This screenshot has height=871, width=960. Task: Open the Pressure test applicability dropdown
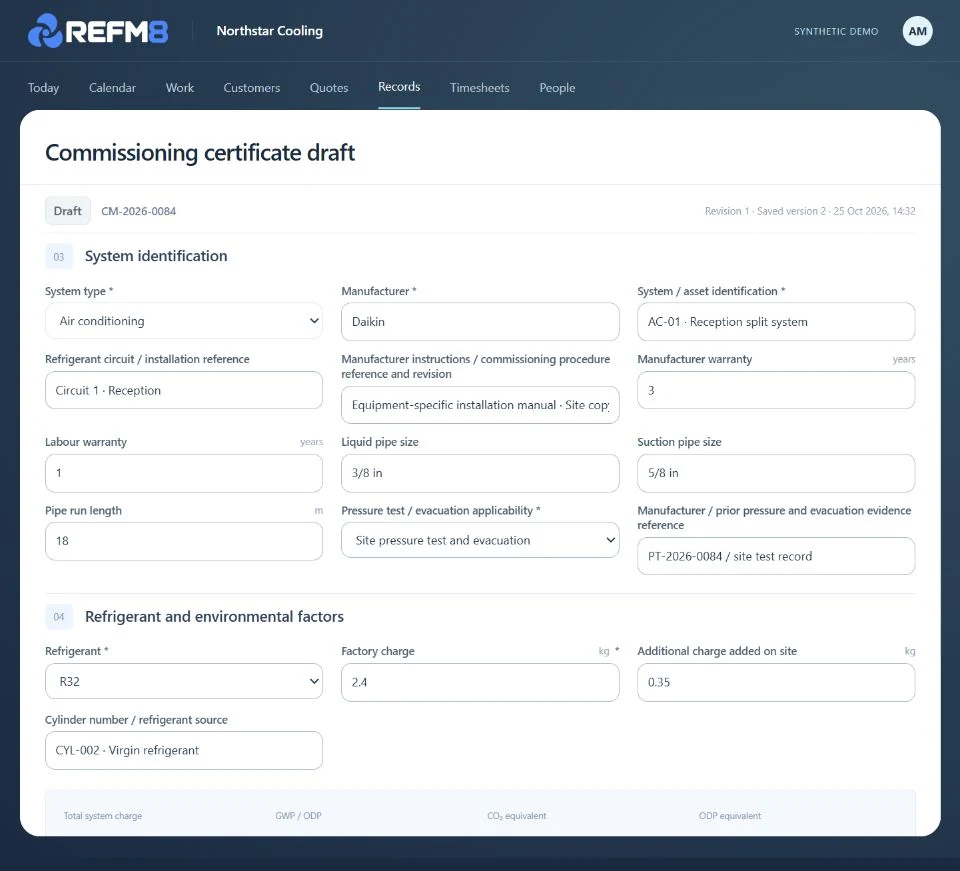(x=480, y=540)
